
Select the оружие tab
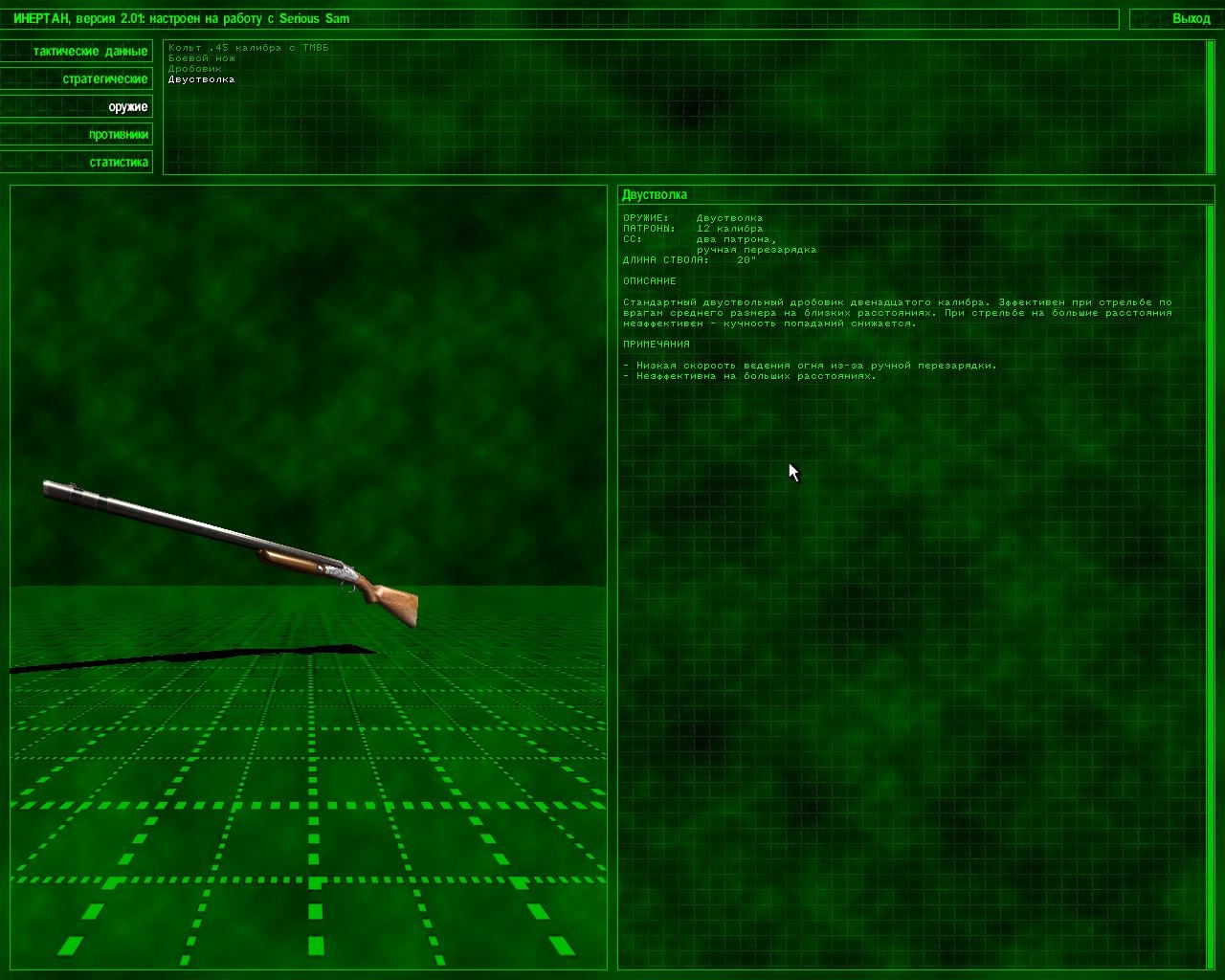[77, 106]
